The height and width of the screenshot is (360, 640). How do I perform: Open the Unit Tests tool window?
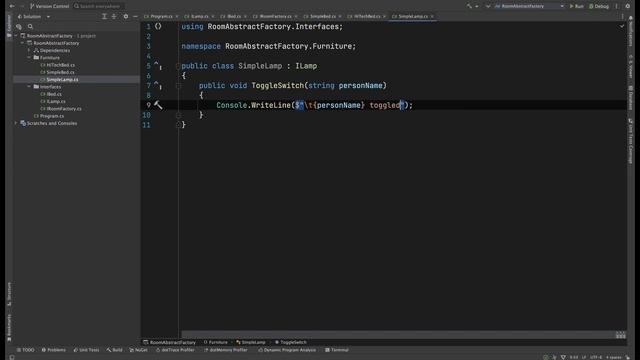pyautogui.click(x=86, y=350)
